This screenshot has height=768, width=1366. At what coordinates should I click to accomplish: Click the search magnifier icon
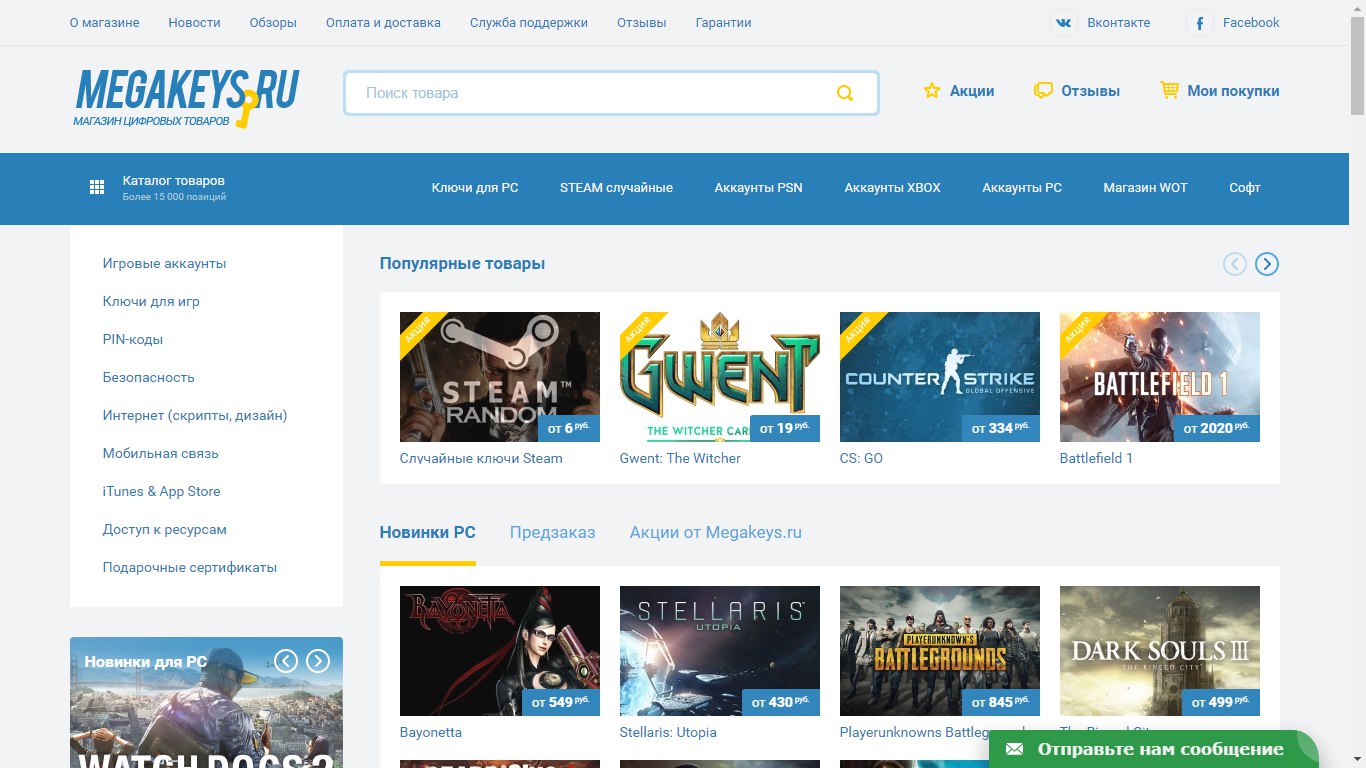(x=845, y=93)
